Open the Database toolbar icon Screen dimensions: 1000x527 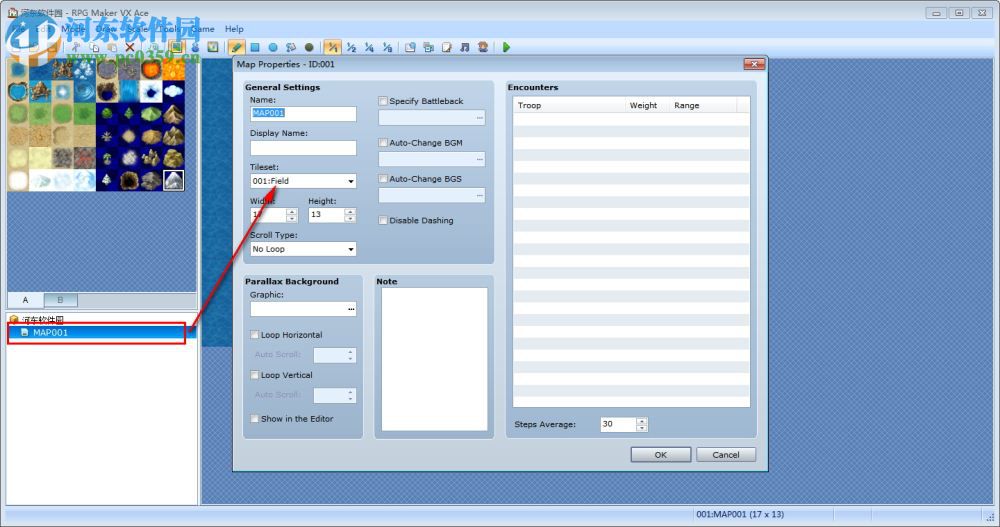click(x=410, y=47)
